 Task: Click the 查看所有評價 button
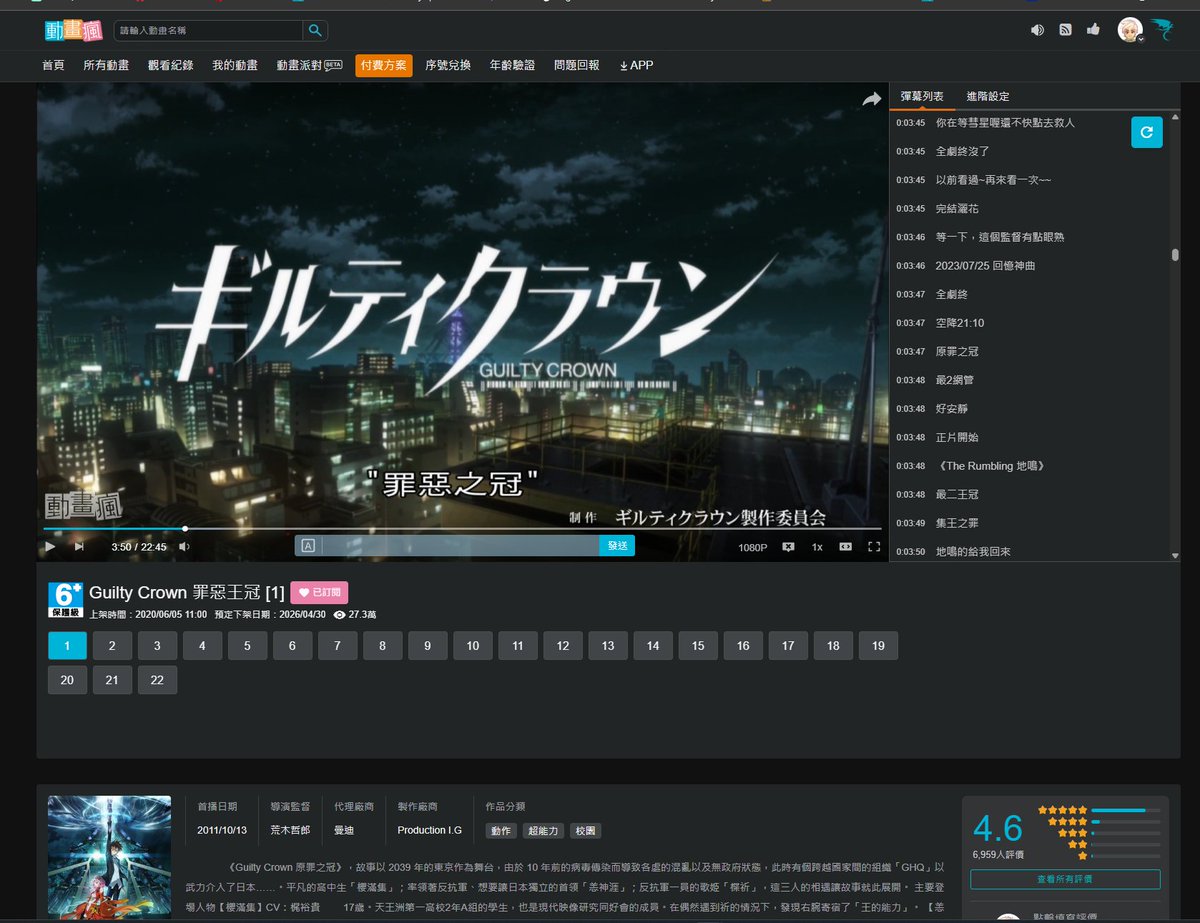coord(1066,879)
